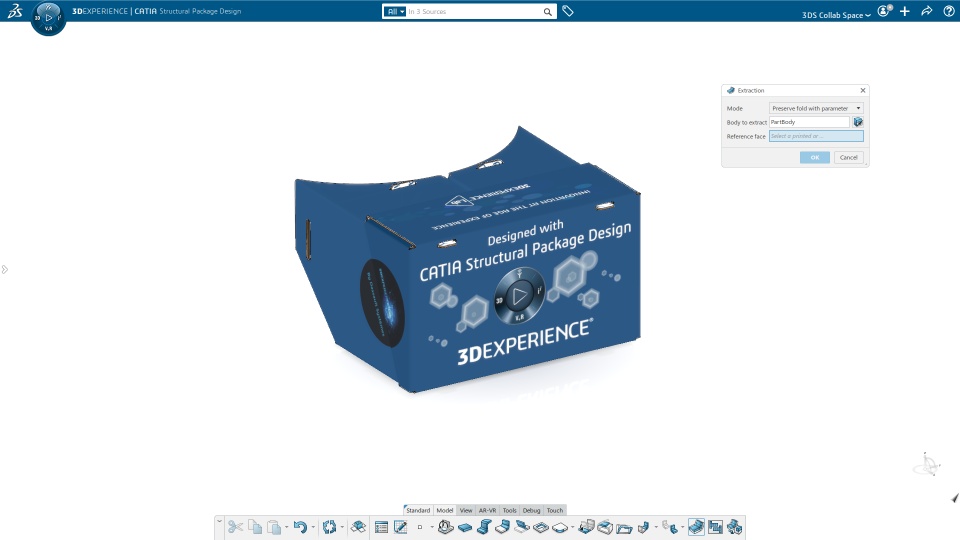Click the multiple boxes icon at toolbar end
The image size is (960, 540).
(x=735, y=527)
